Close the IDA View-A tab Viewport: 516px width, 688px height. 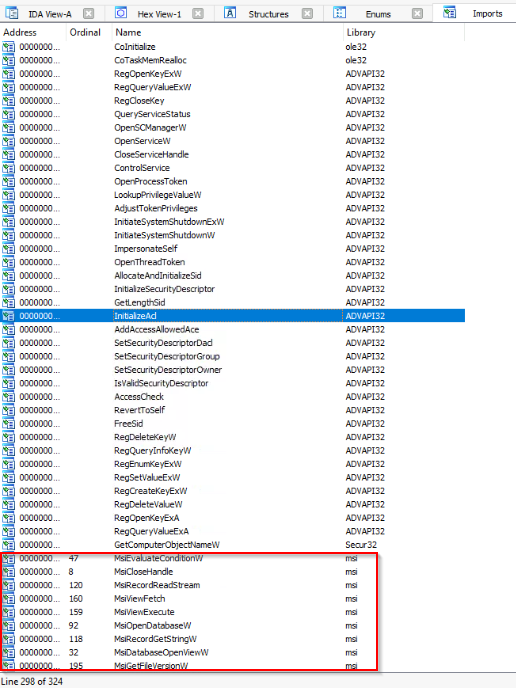coord(89,14)
